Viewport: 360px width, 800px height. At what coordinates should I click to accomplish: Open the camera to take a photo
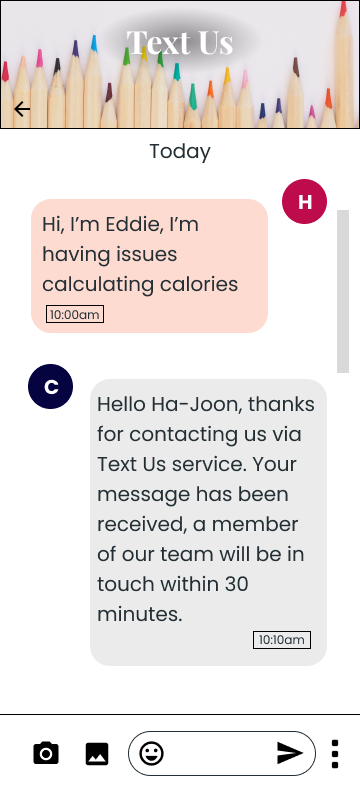[46, 753]
